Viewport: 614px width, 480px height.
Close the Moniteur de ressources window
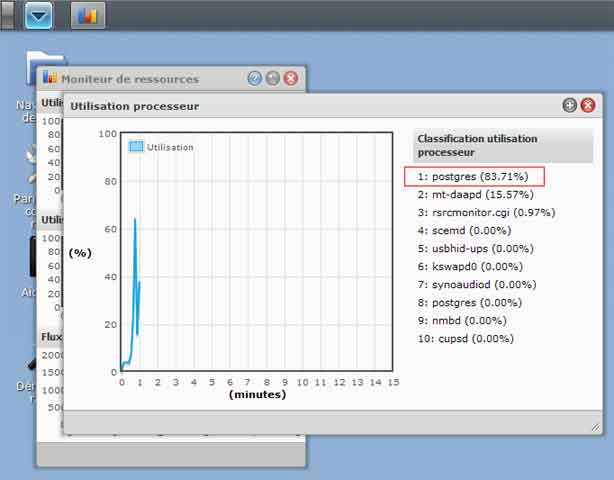(290, 78)
